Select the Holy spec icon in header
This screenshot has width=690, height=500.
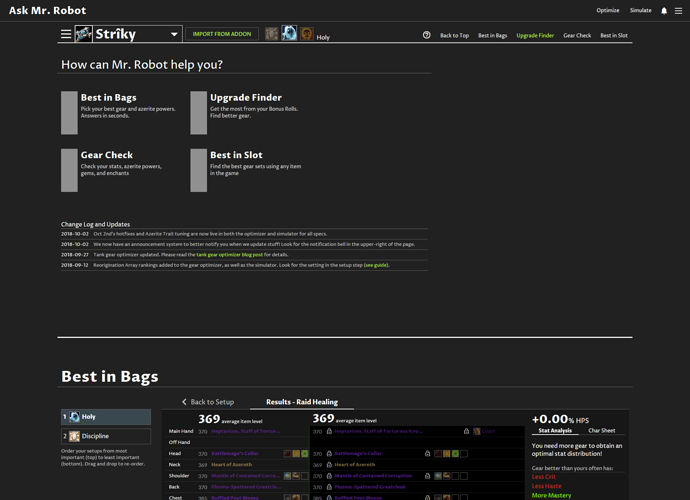click(x=289, y=33)
